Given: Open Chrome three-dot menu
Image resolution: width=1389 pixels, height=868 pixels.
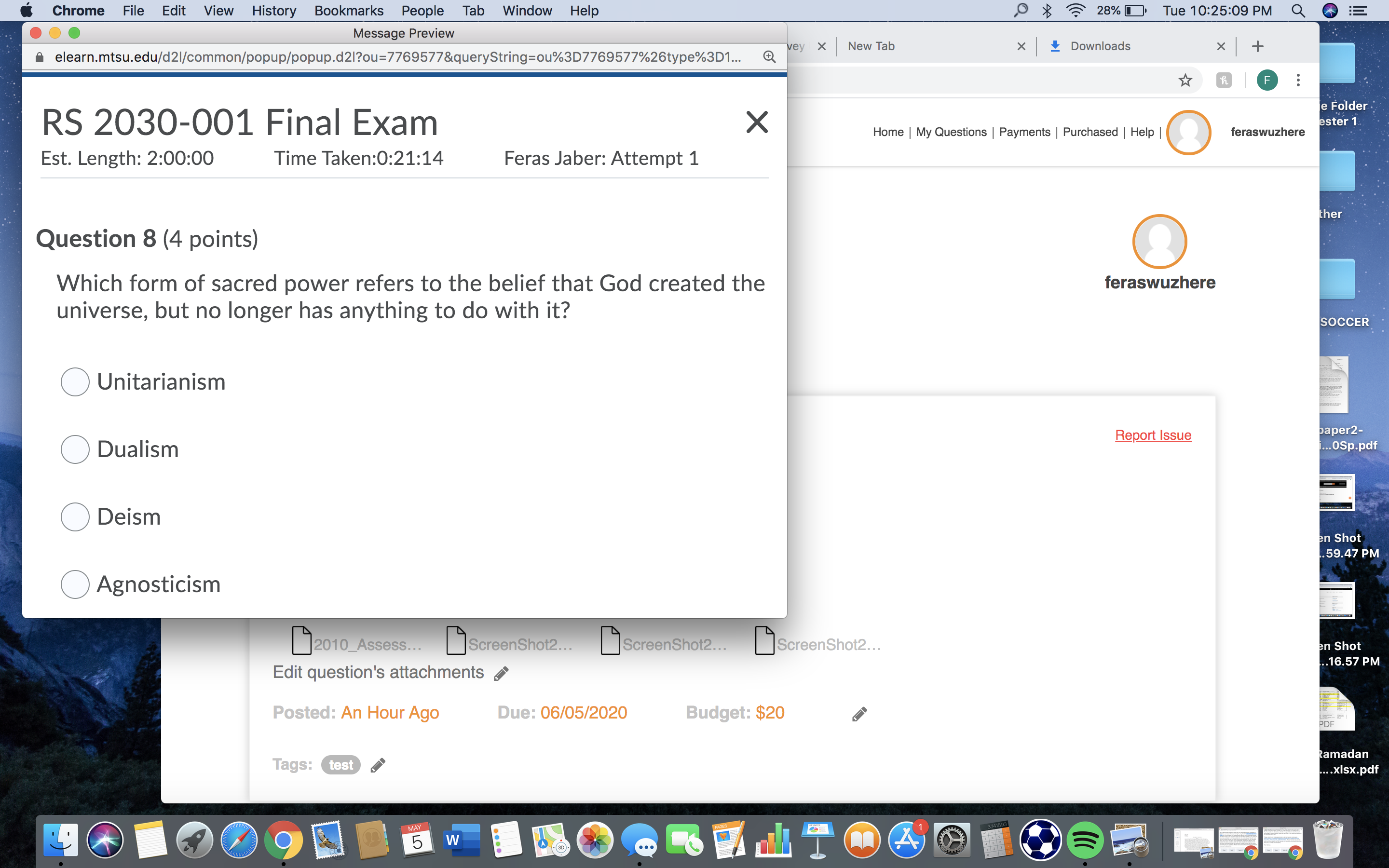Looking at the screenshot, I should pyautogui.click(x=1298, y=80).
